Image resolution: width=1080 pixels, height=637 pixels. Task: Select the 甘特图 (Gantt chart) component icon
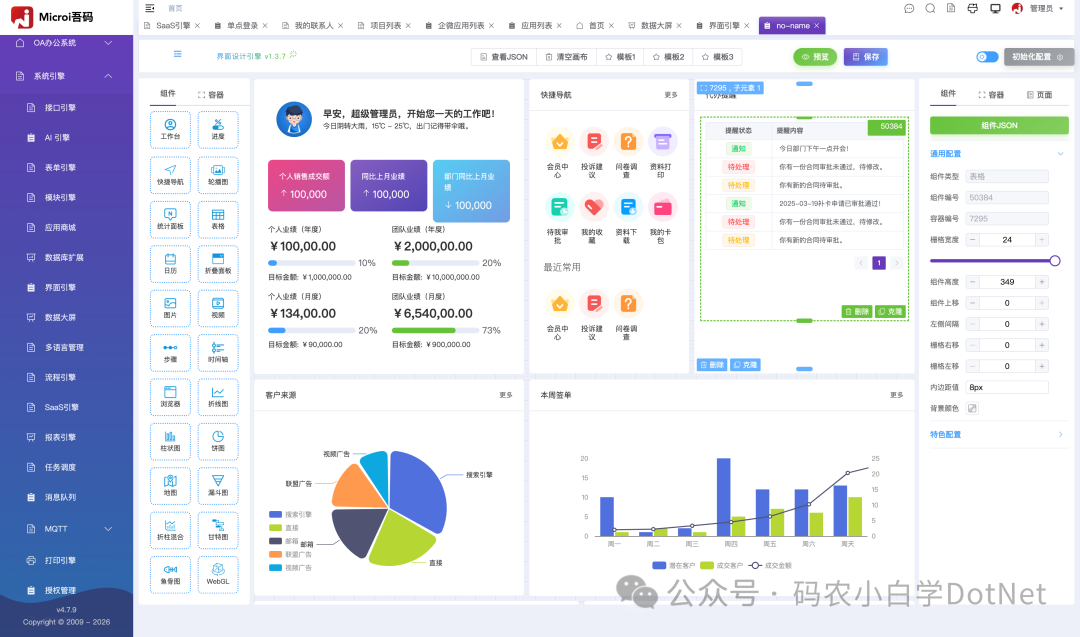pos(218,531)
